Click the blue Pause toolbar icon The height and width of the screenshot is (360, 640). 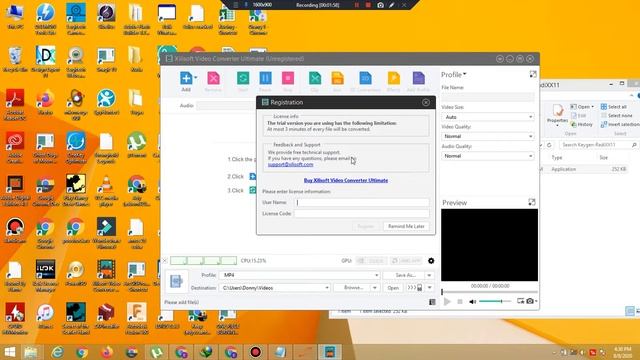[x=265, y=78]
